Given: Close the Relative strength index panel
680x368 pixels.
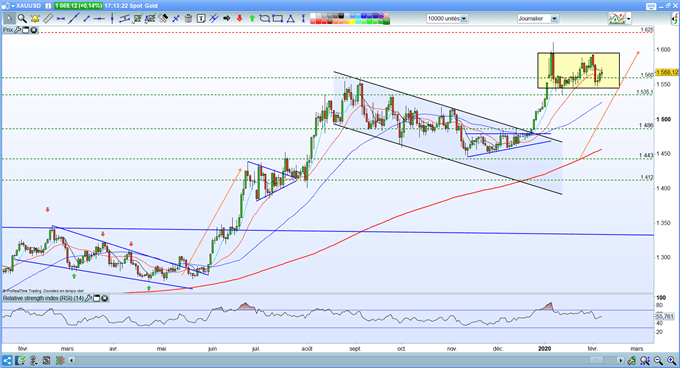Looking at the screenshot, I should point(105,298).
